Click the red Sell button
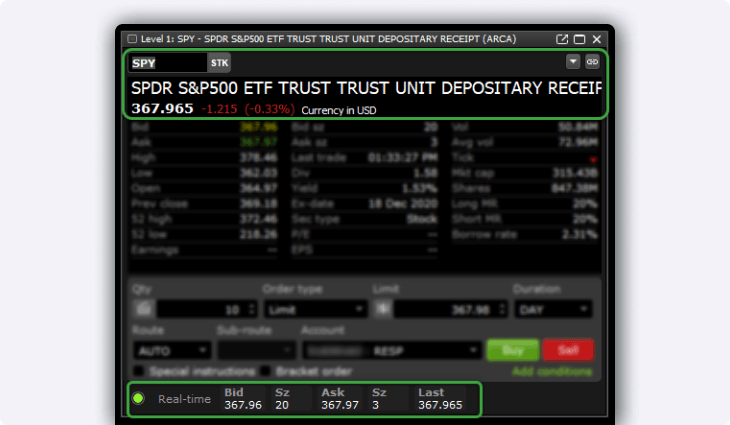The image size is (730, 425). [x=568, y=350]
